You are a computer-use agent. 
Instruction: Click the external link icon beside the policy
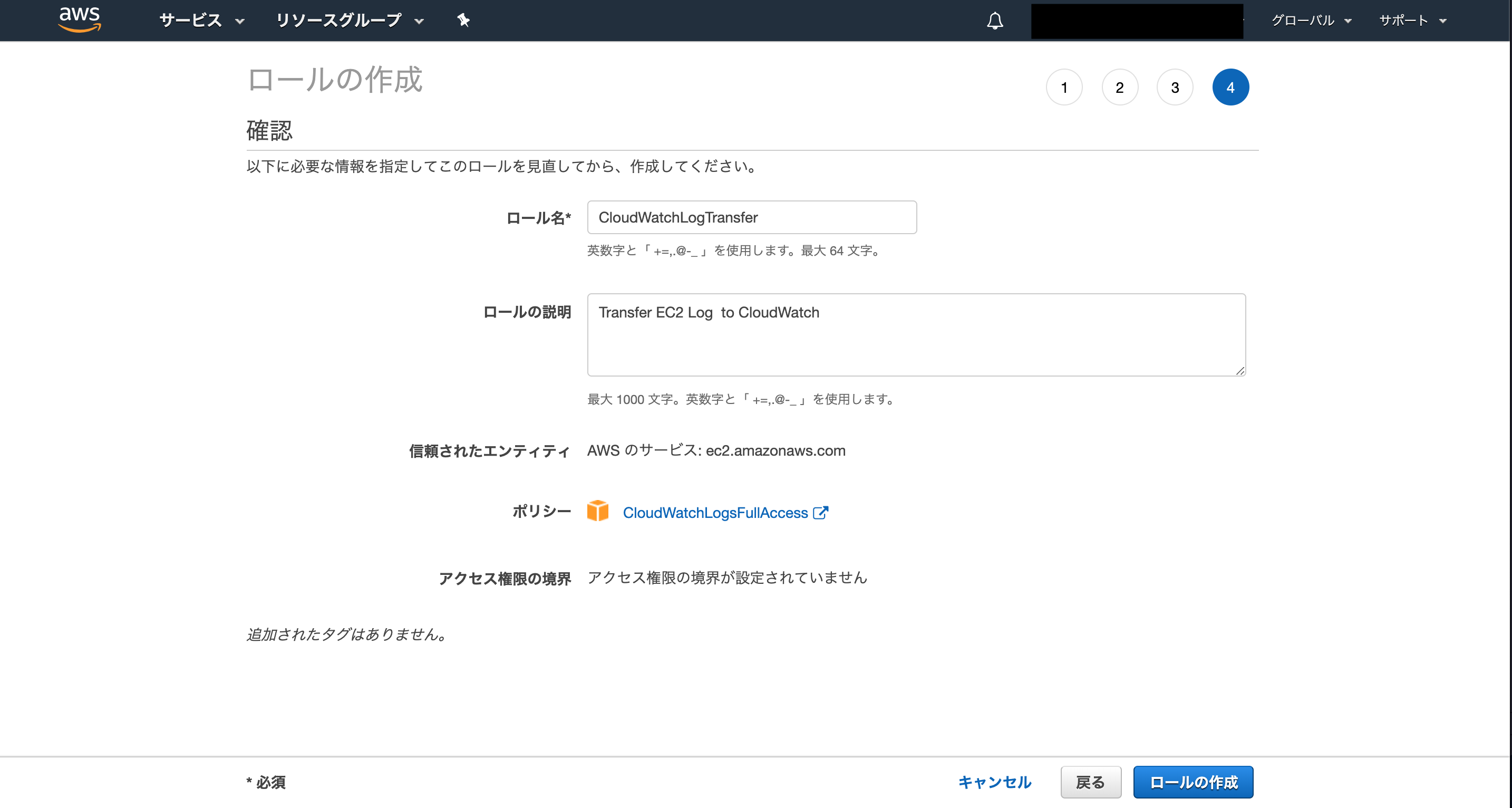tap(820, 513)
